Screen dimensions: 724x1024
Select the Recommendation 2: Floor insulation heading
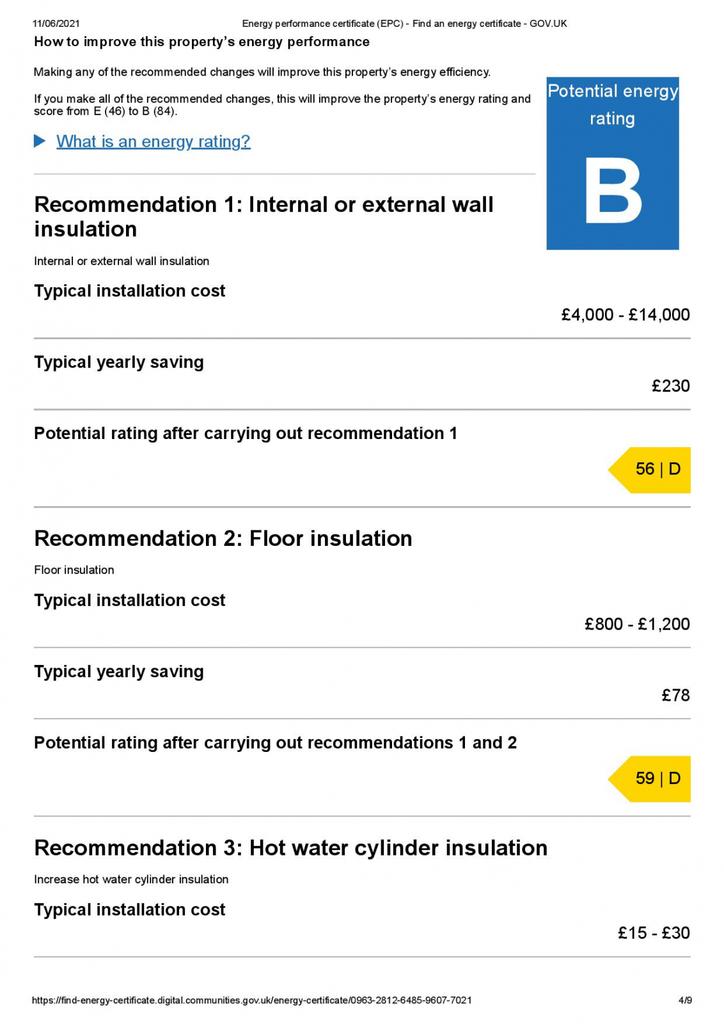click(223, 539)
